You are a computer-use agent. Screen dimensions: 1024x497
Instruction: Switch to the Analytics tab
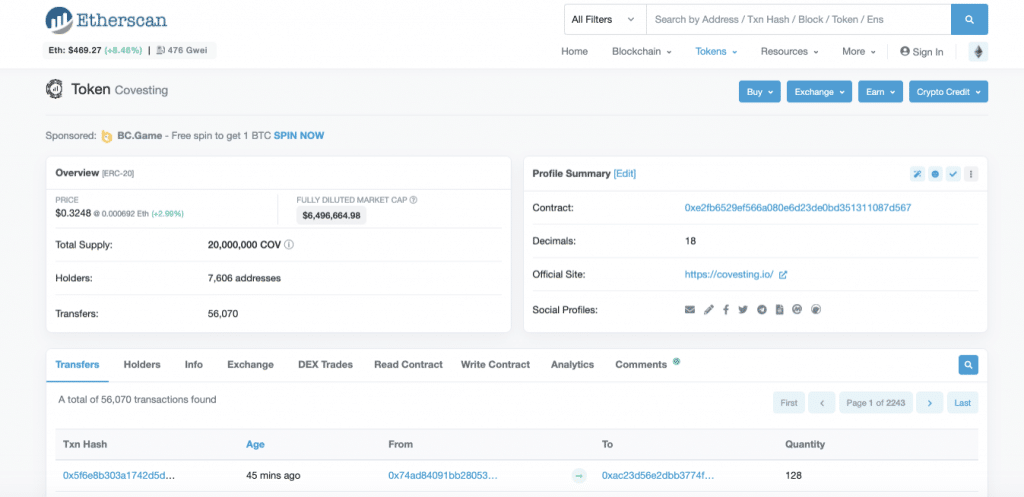572,364
